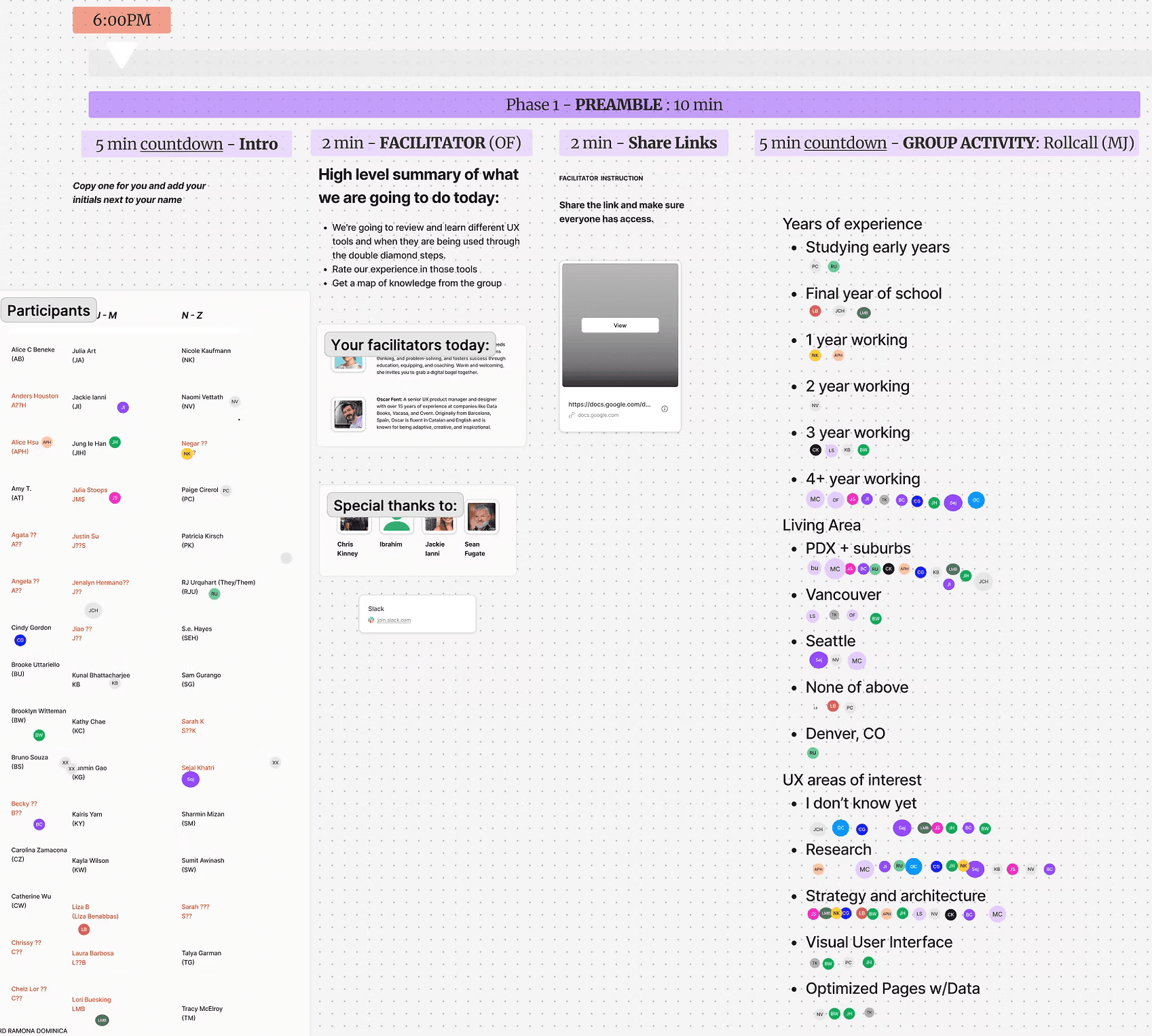
Task: Click the Slack logo icon on the Slack card
Action: (x=371, y=621)
